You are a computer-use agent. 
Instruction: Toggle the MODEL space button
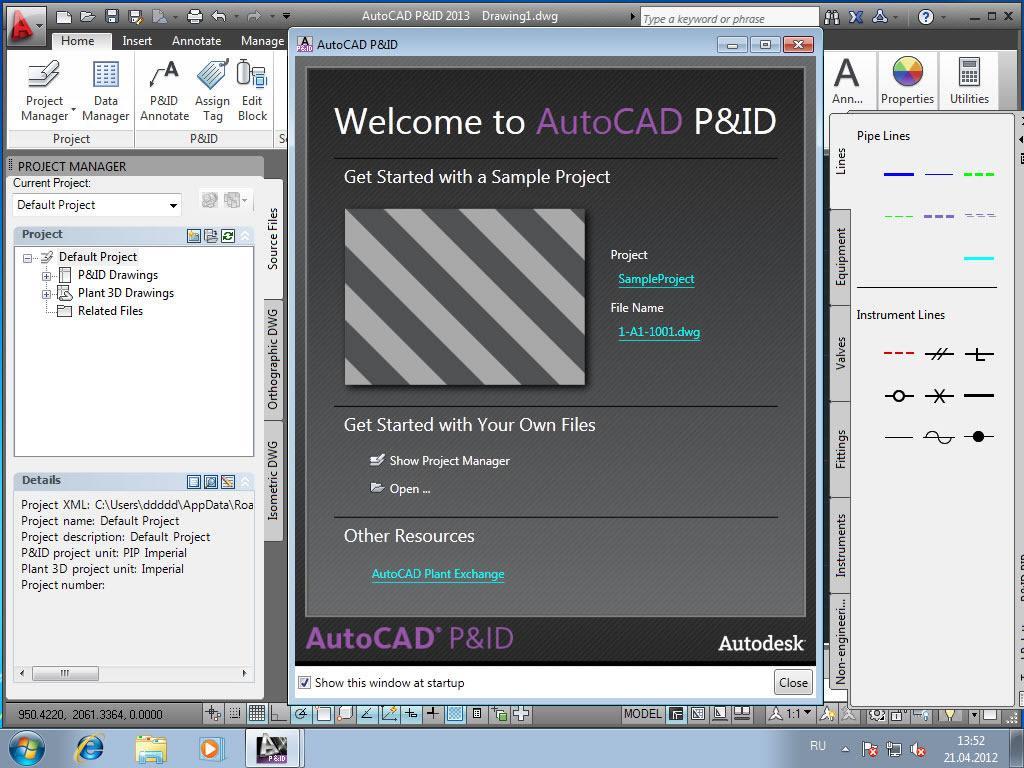(643, 714)
